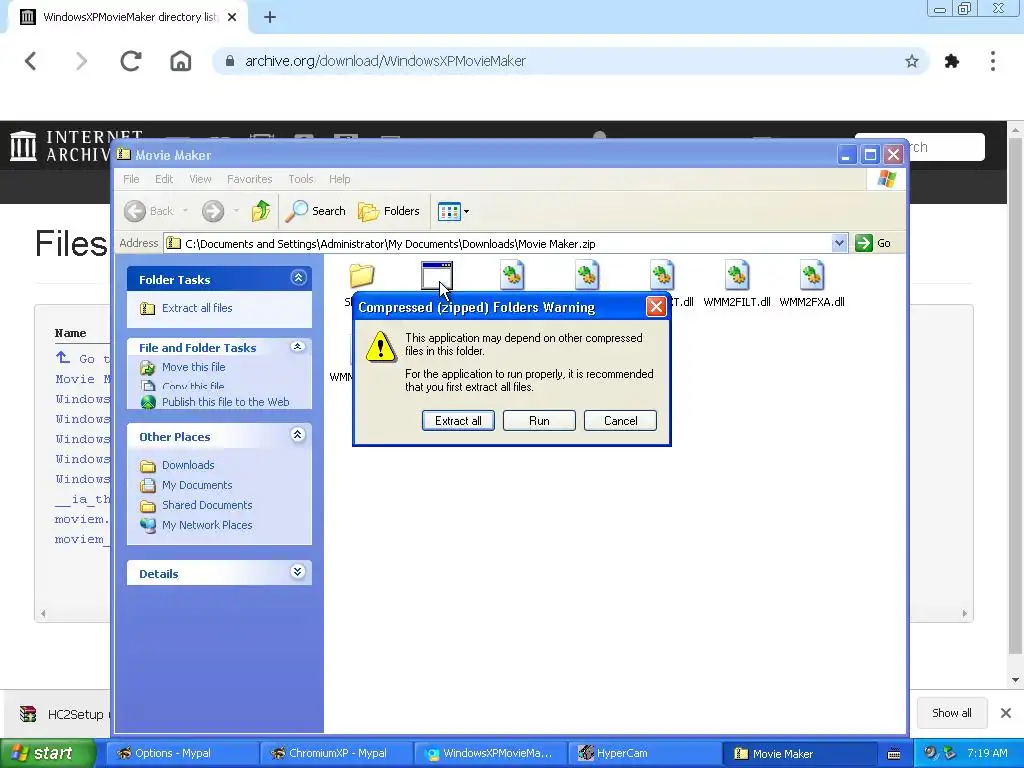Select the WMM2FILT.dll file
Screen dimensions: 1024x768
click(737, 284)
